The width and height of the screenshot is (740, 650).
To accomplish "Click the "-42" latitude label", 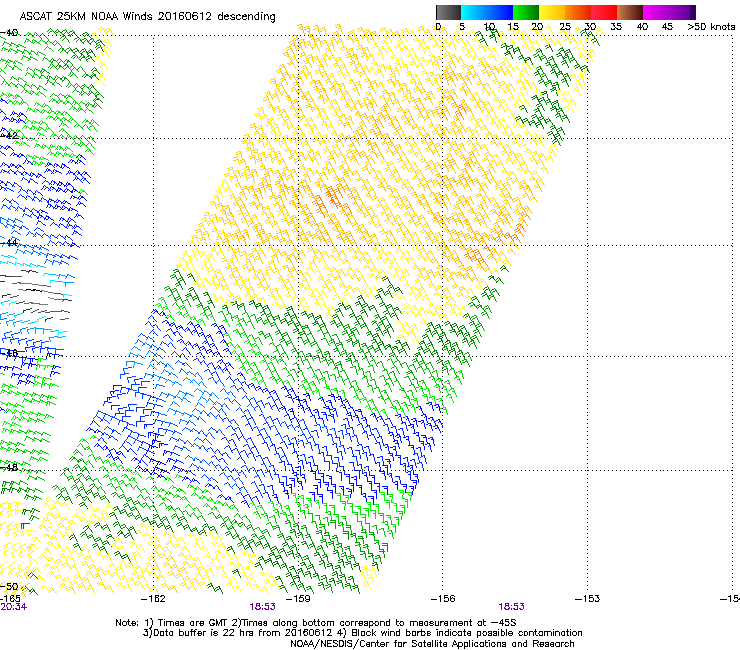I will (9, 136).
